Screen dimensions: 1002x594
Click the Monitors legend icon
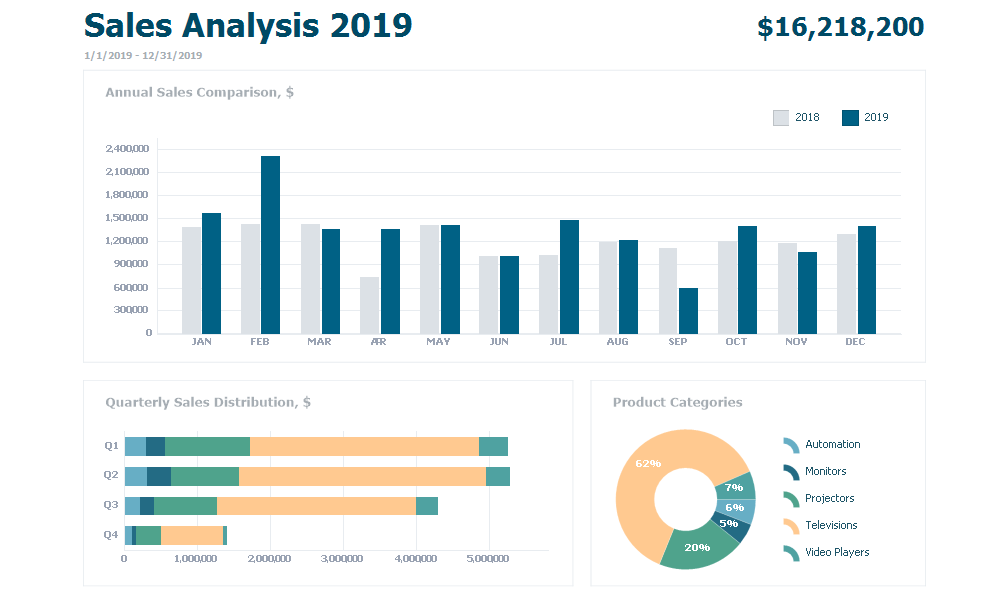coord(789,471)
